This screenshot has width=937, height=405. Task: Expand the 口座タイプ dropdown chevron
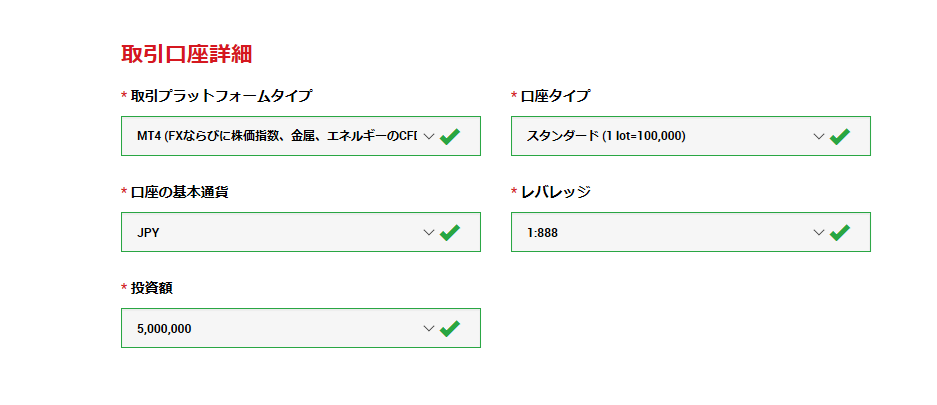pos(819,136)
